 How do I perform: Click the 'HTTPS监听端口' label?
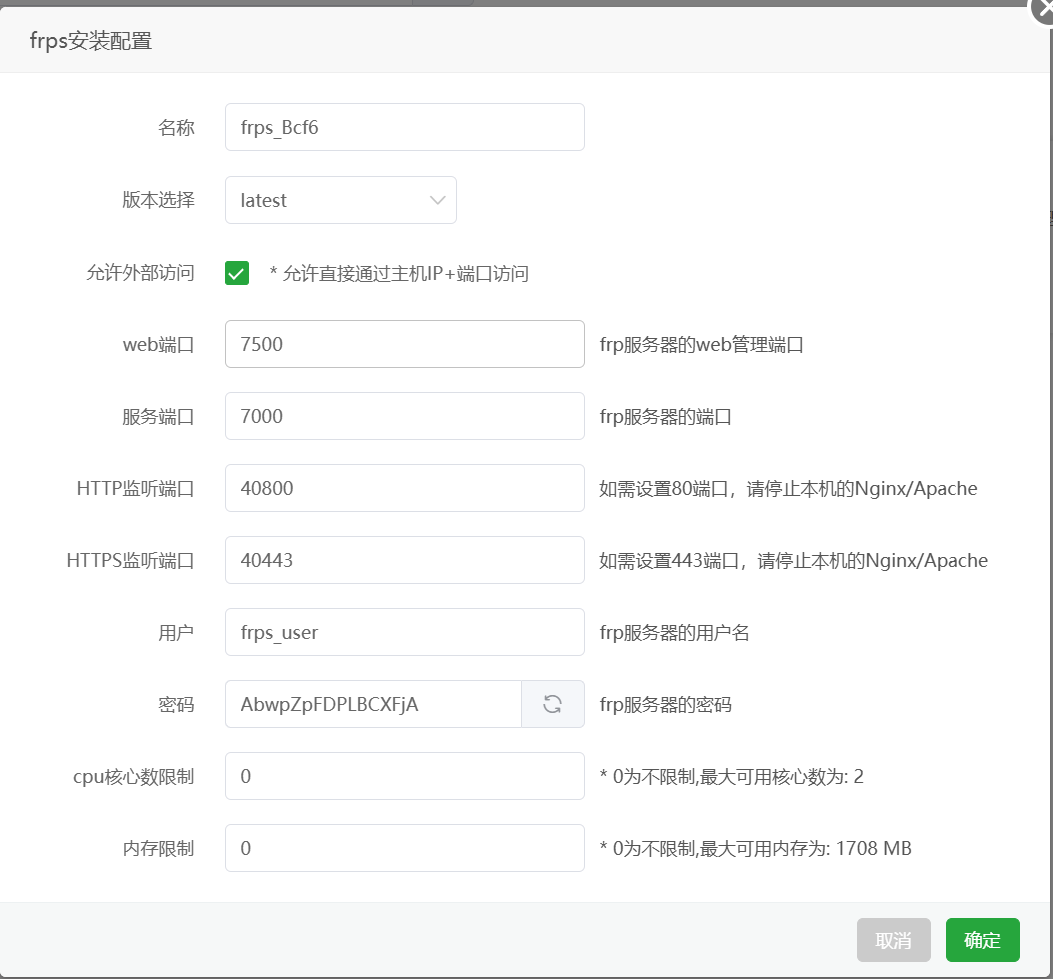(x=130, y=561)
